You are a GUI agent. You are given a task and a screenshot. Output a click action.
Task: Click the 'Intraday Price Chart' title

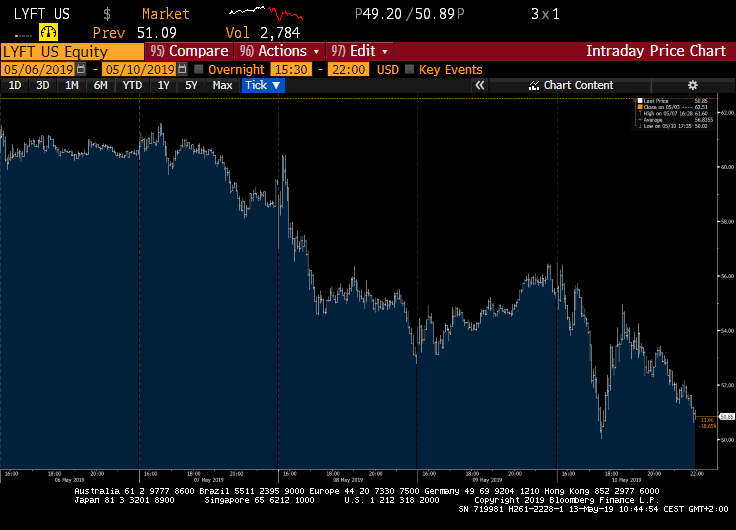(x=656, y=51)
